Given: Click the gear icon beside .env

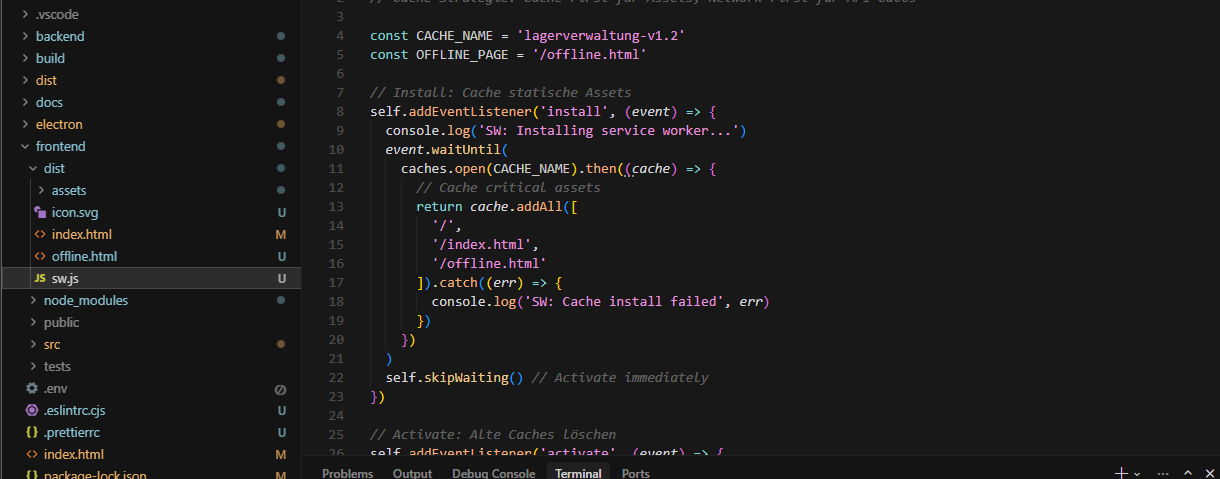Looking at the screenshot, I should coord(32,388).
